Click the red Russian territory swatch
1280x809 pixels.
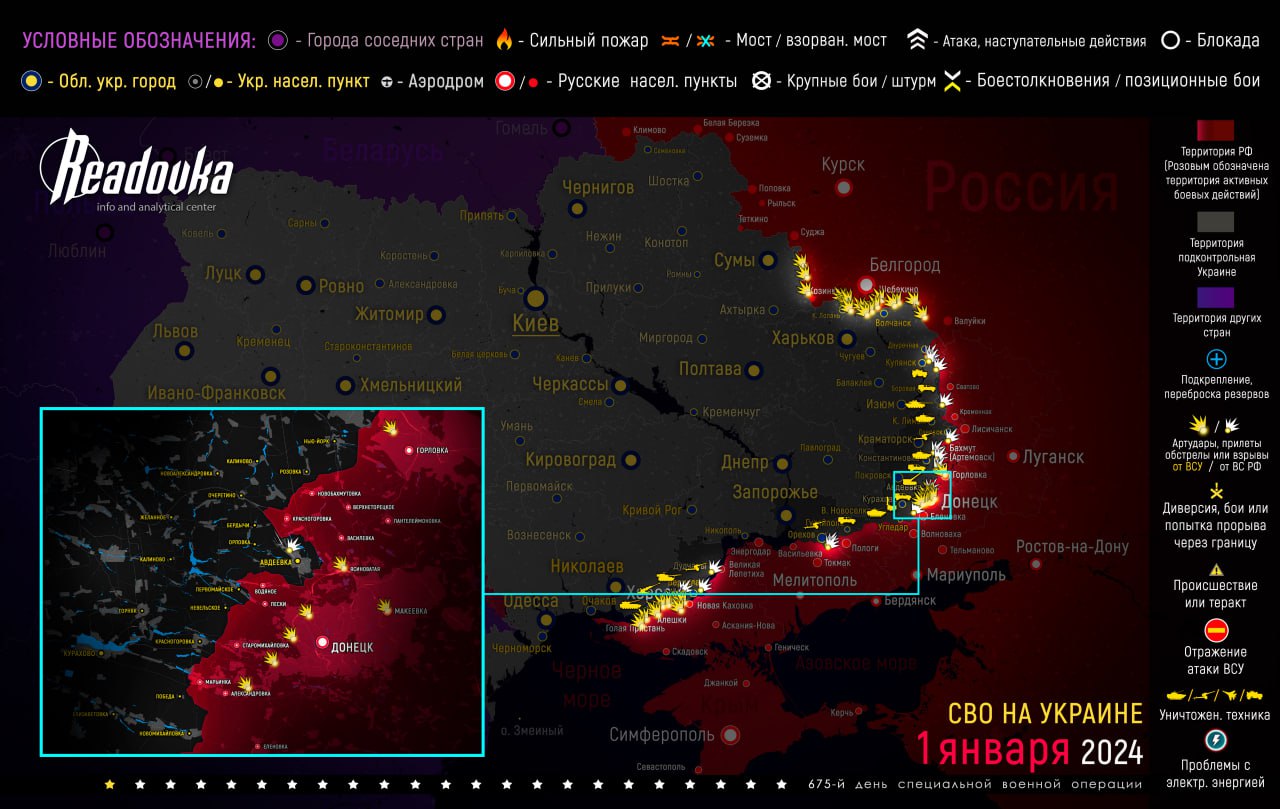[x=1216, y=132]
